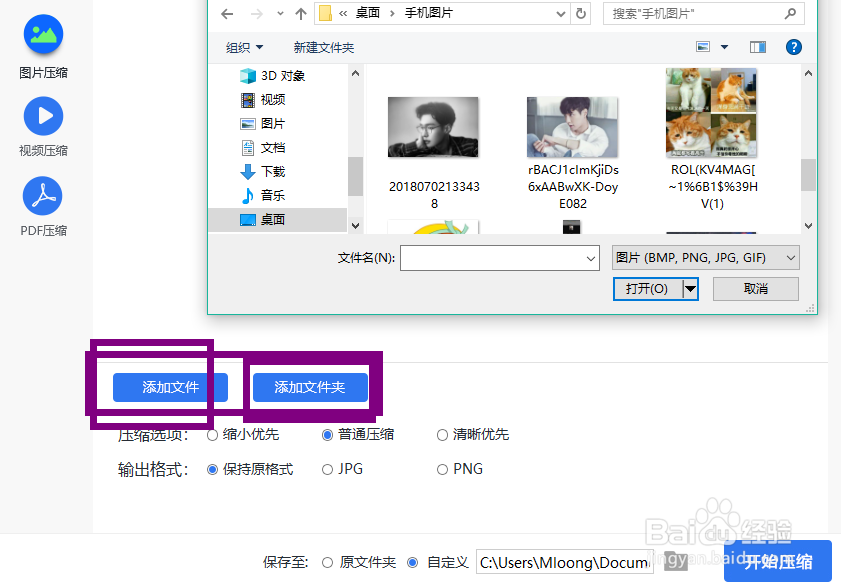Open the 组织 dropdown menu
Screen dimensions: 841x588
(245, 48)
